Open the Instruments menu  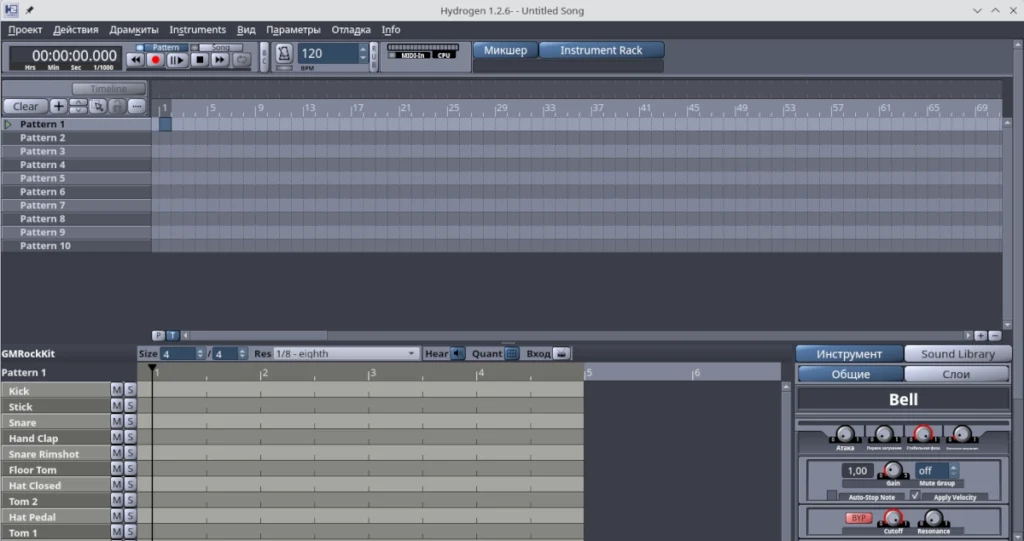click(197, 29)
